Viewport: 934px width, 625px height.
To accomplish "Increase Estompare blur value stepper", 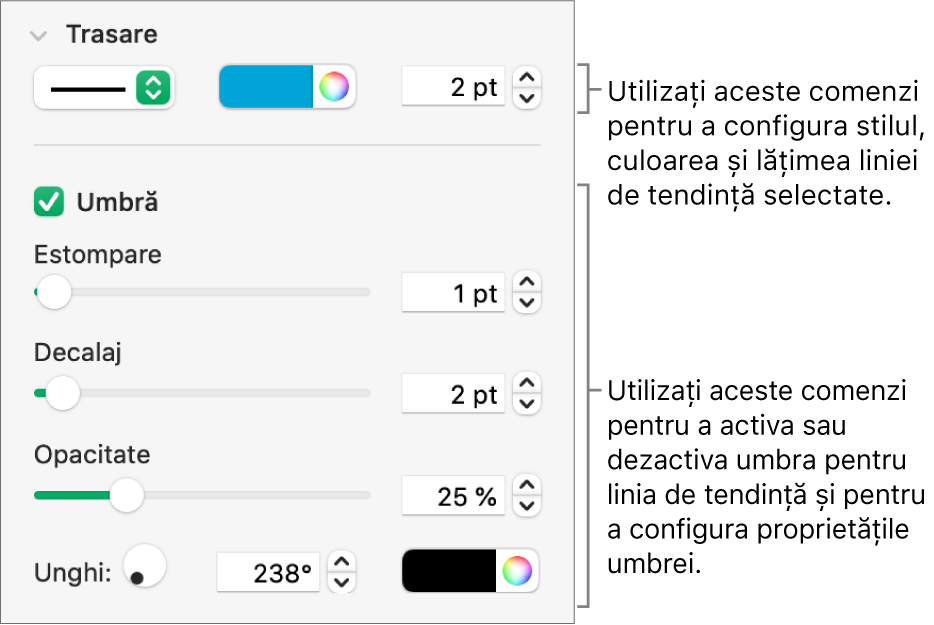I will [529, 283].
